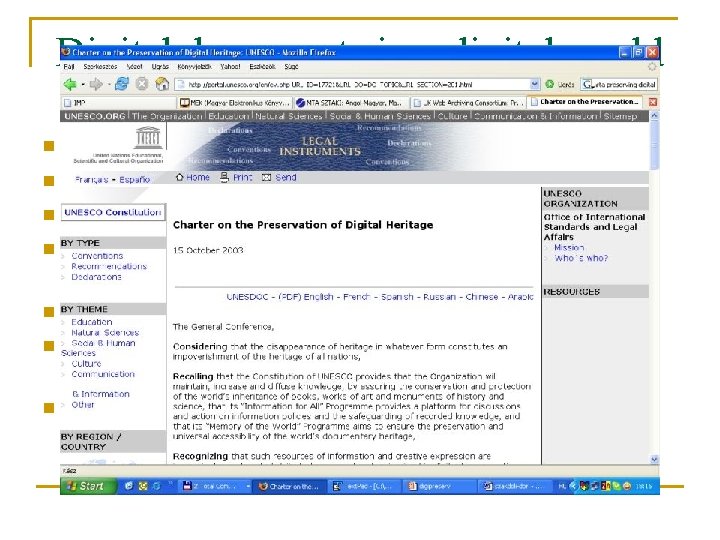Viewport: 720px width, 540px height.
Task: Open Recommendations under By Type
Action: 109,266
